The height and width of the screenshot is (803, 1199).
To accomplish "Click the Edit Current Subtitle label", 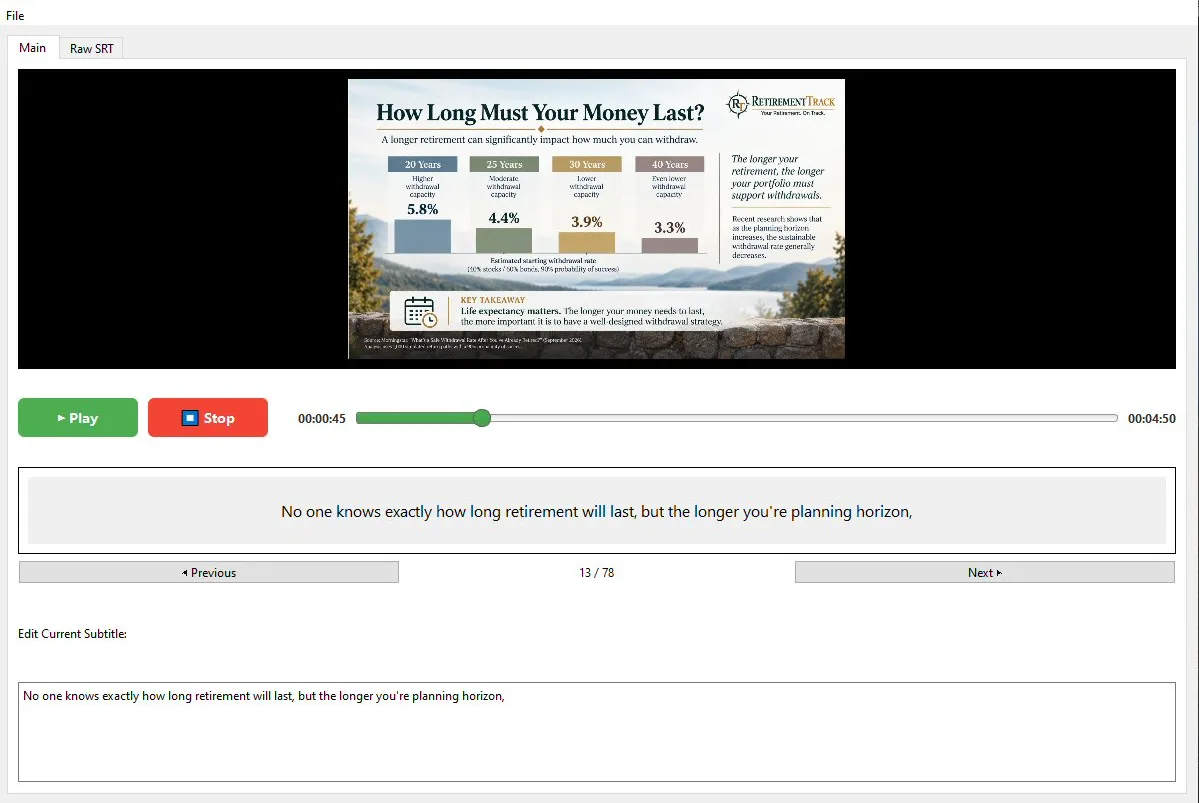I will pyautogui.click(x=73, y=633).
